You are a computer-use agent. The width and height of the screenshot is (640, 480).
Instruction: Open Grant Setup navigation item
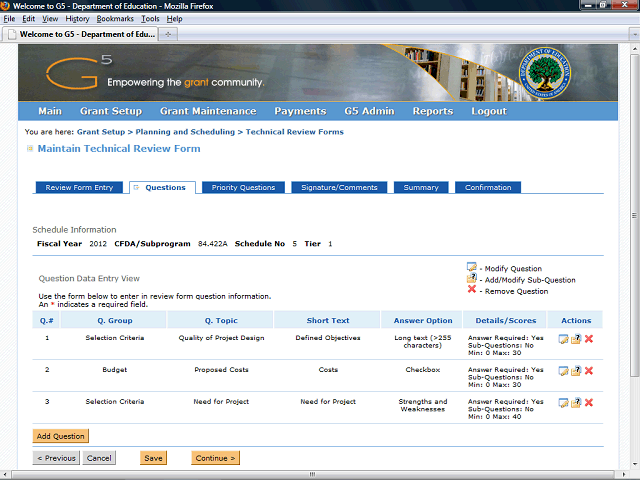point(111,111)
